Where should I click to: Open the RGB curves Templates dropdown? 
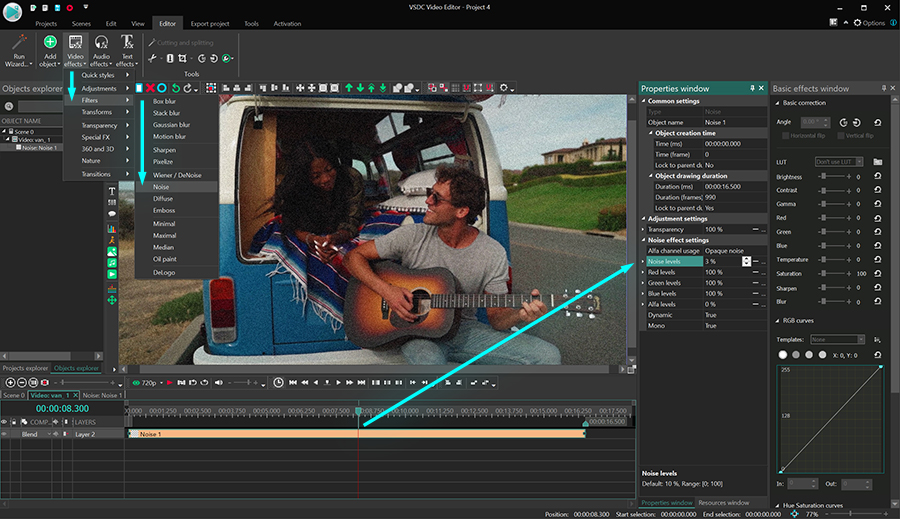pos(838,340)
